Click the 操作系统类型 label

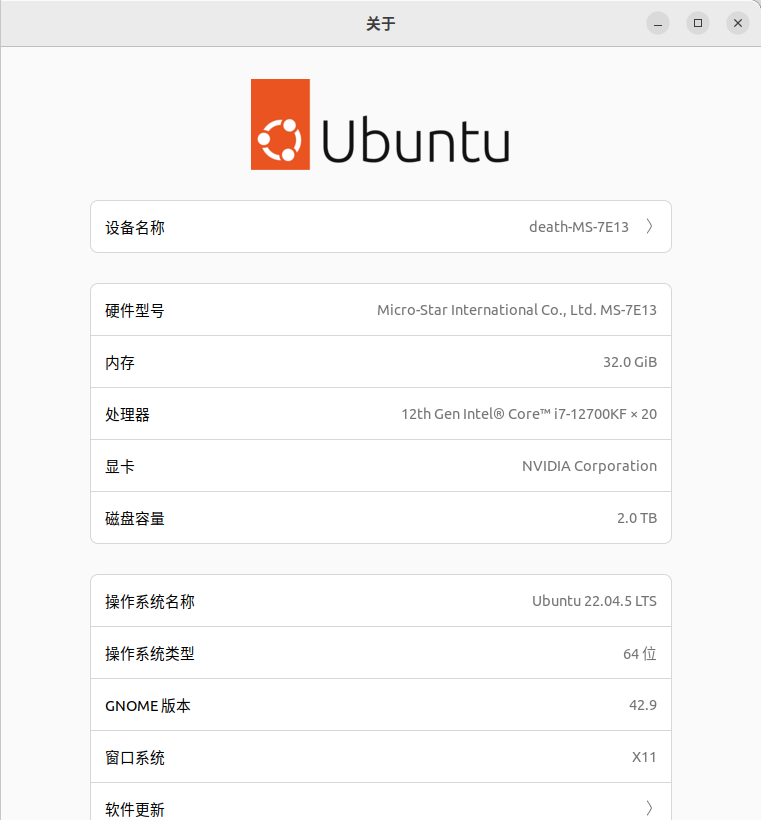click(x=150, y=653)
